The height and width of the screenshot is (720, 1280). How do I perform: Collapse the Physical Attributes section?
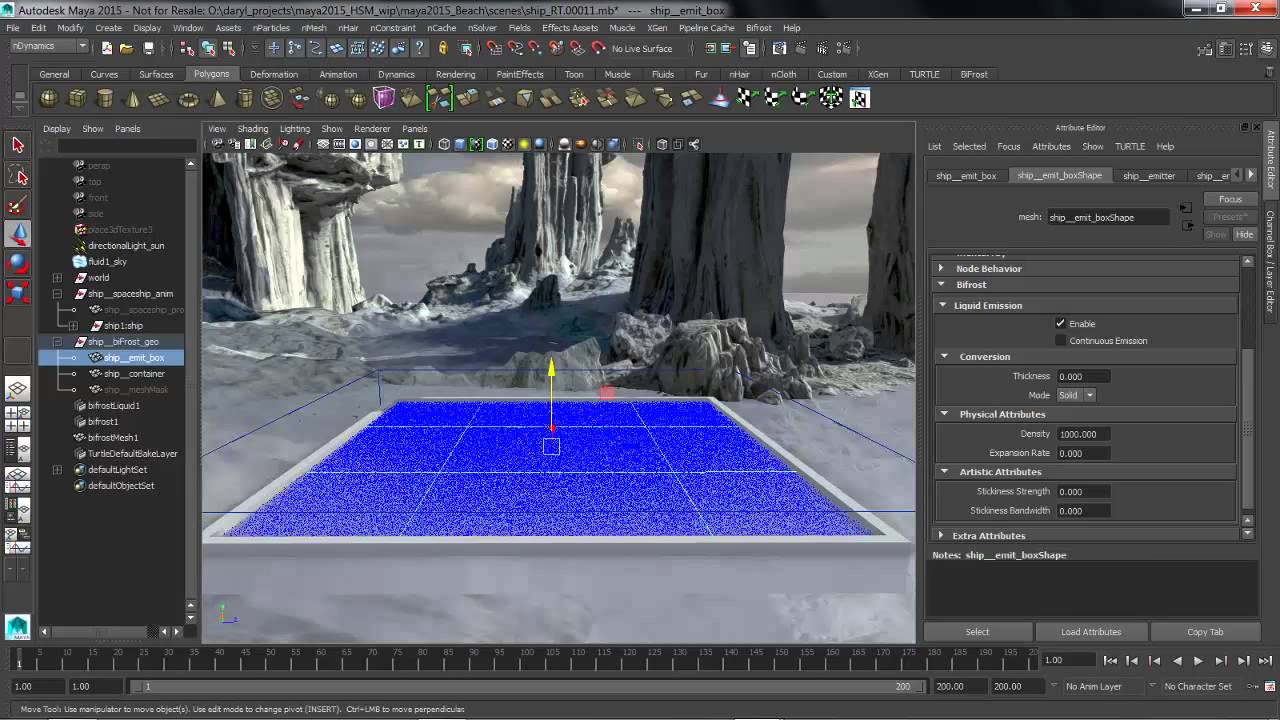(944, 414)
